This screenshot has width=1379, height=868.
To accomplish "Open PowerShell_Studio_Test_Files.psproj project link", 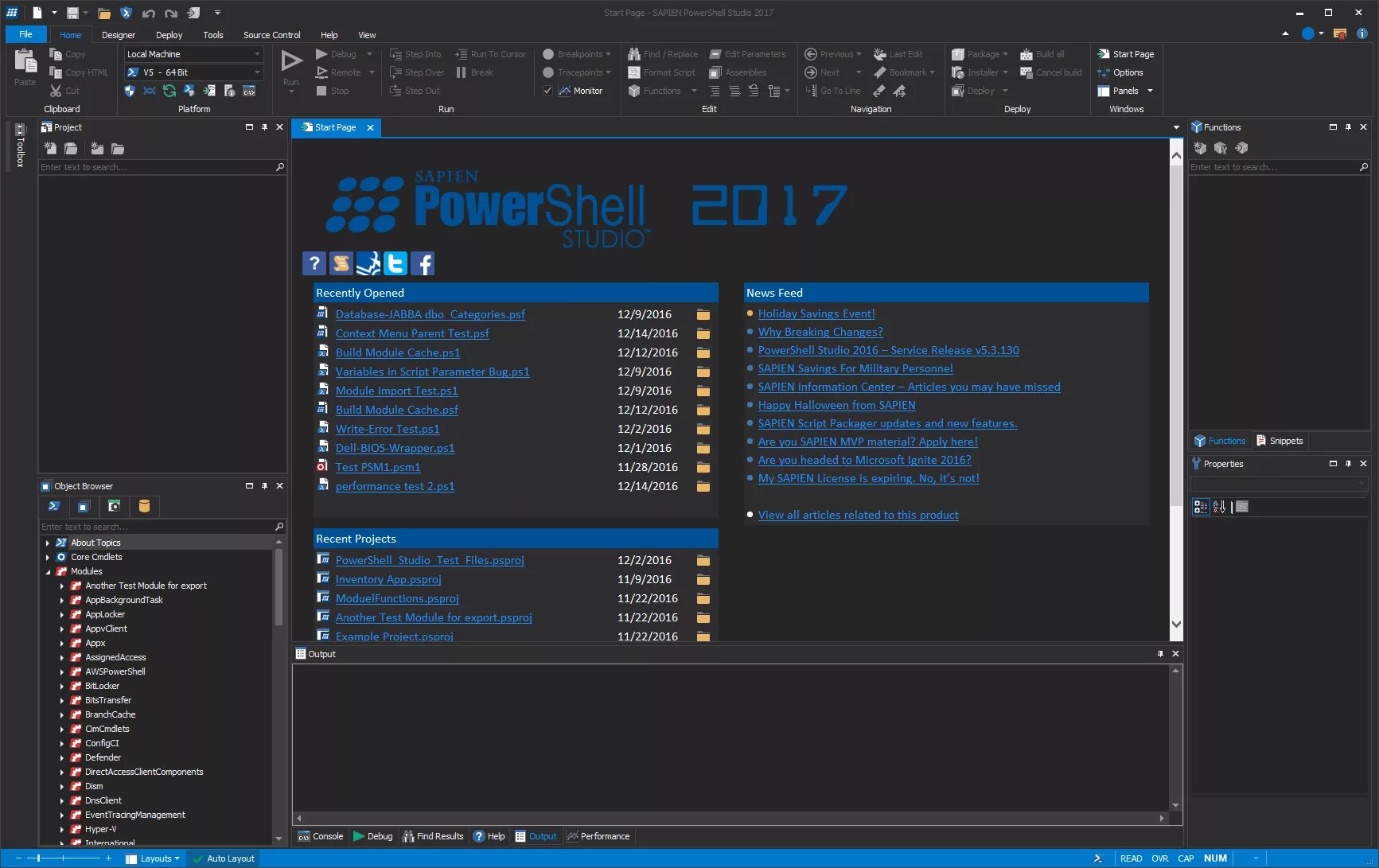I will pyautogui.click(x=430, y=560).
